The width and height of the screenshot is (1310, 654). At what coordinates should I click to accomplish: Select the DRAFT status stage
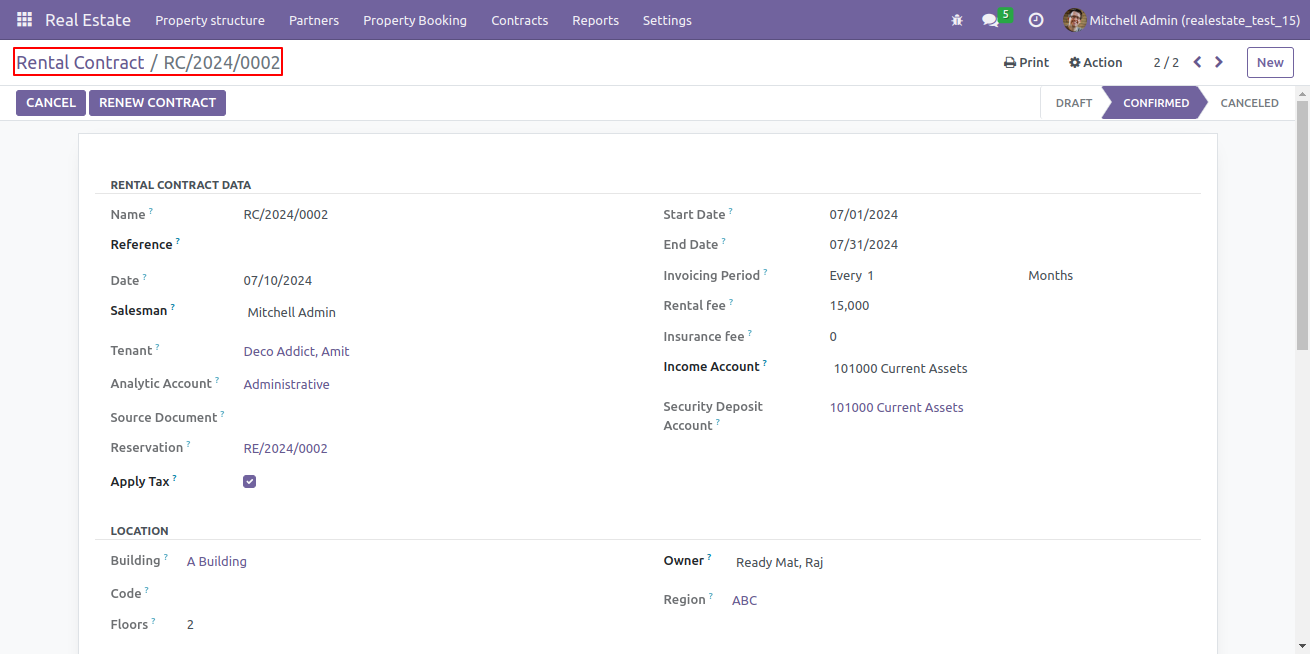pyautogui.click(x=1073, y=103)
